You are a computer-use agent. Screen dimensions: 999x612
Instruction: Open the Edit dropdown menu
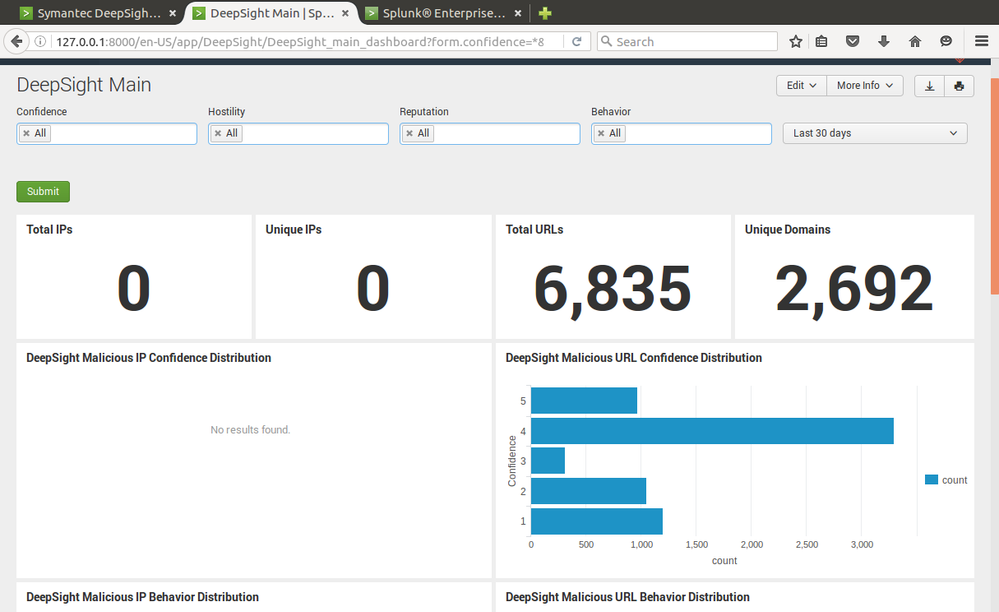click(x=801, y=85)
